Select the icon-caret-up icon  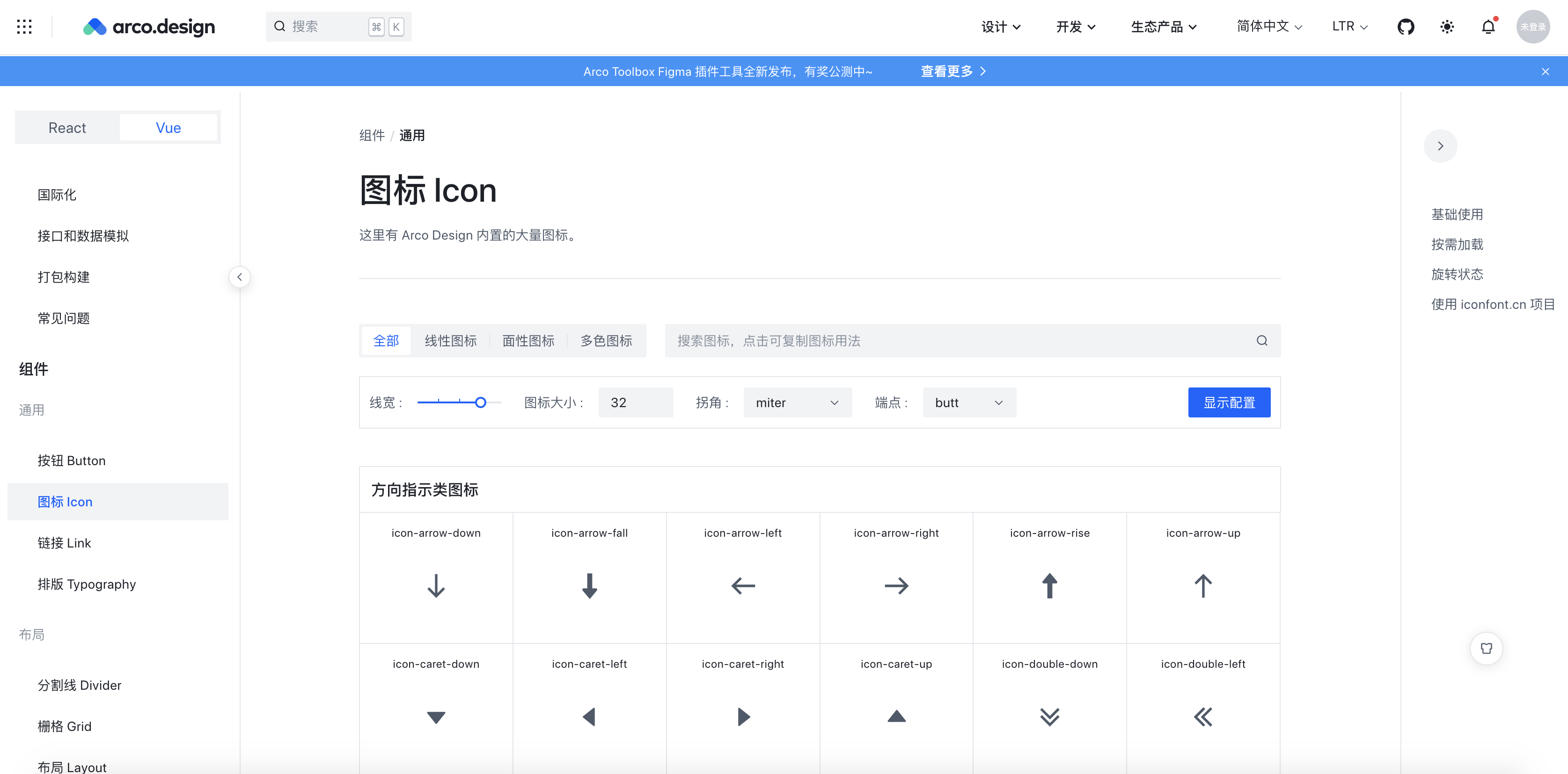[x=896, y=716]
